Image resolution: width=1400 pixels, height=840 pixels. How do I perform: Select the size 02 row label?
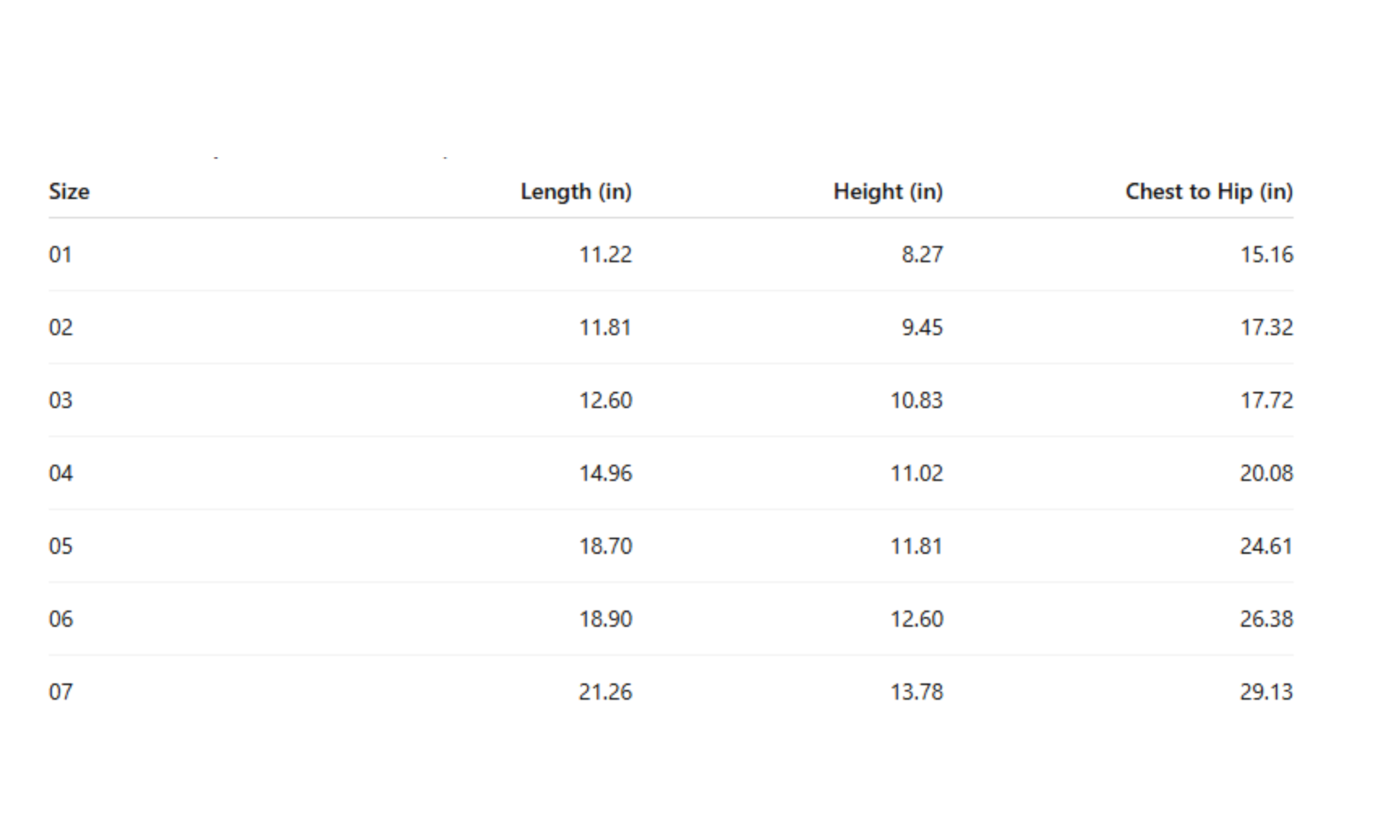pyautogui.click(x=61, y=328)
